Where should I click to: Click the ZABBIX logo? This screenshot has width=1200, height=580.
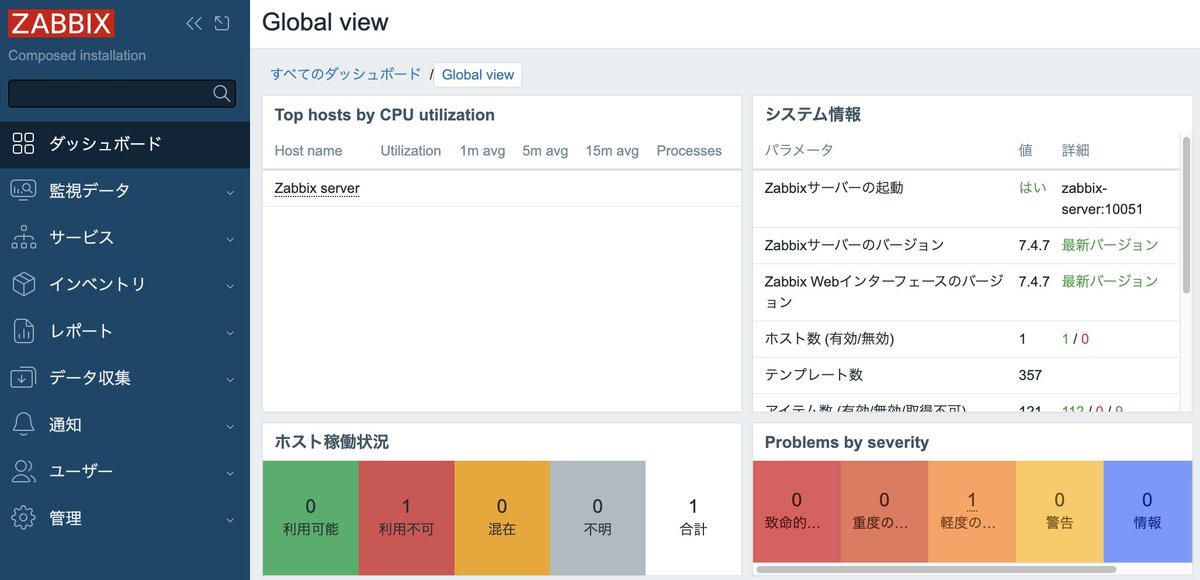62,22
